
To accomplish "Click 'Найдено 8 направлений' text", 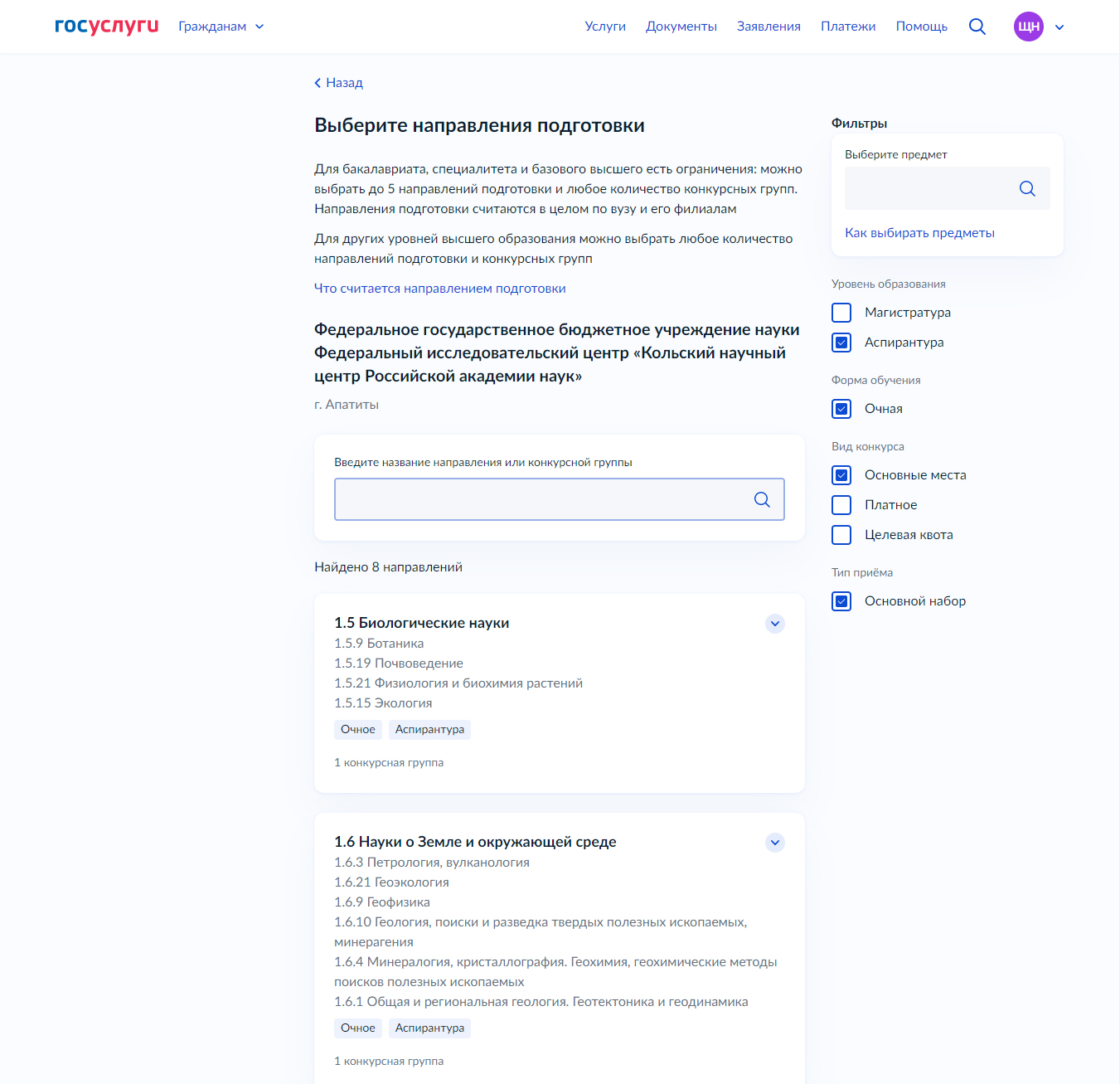I will (x=388, y=567).
